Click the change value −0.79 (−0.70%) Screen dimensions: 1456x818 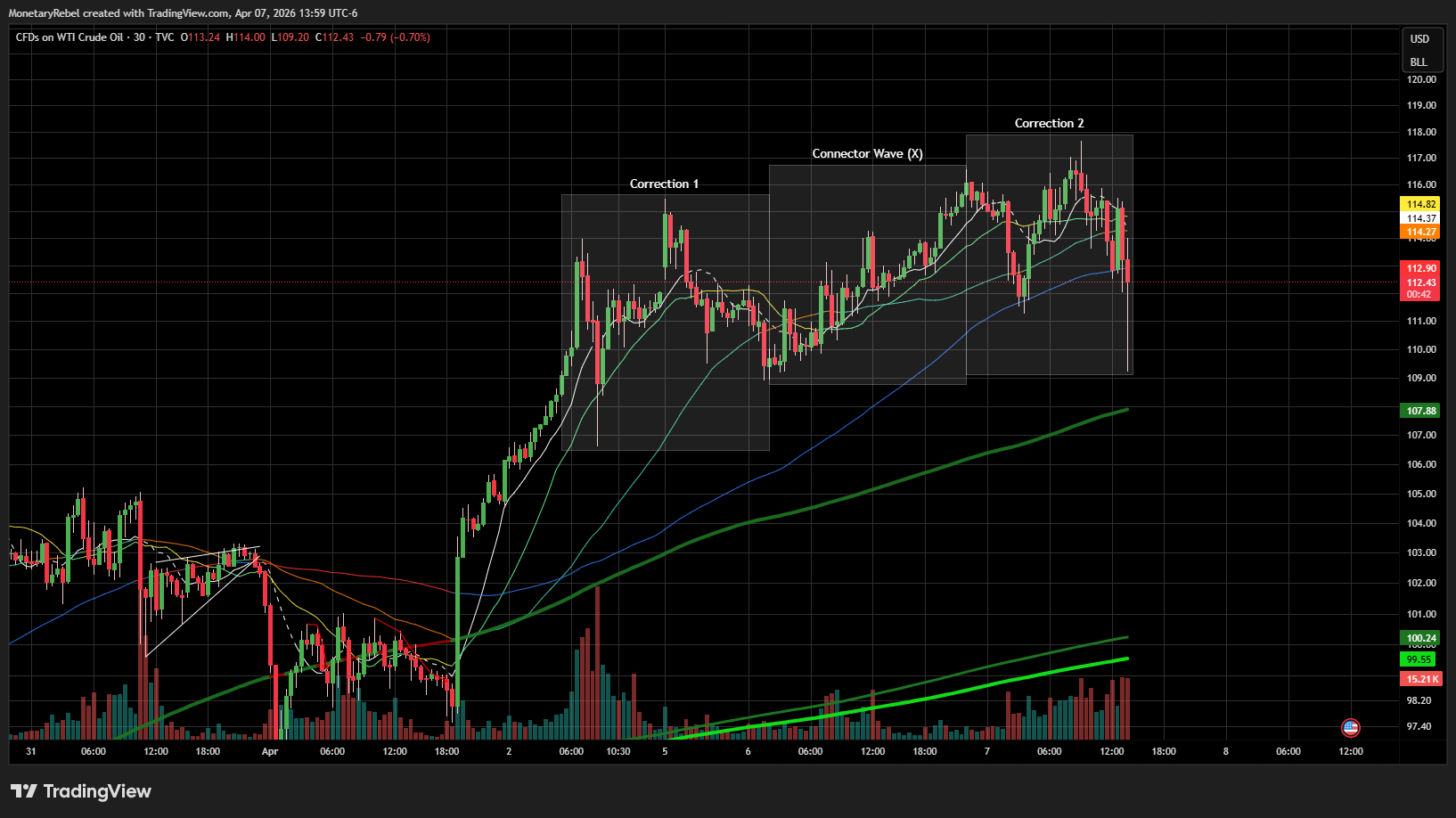coord(396,37)
